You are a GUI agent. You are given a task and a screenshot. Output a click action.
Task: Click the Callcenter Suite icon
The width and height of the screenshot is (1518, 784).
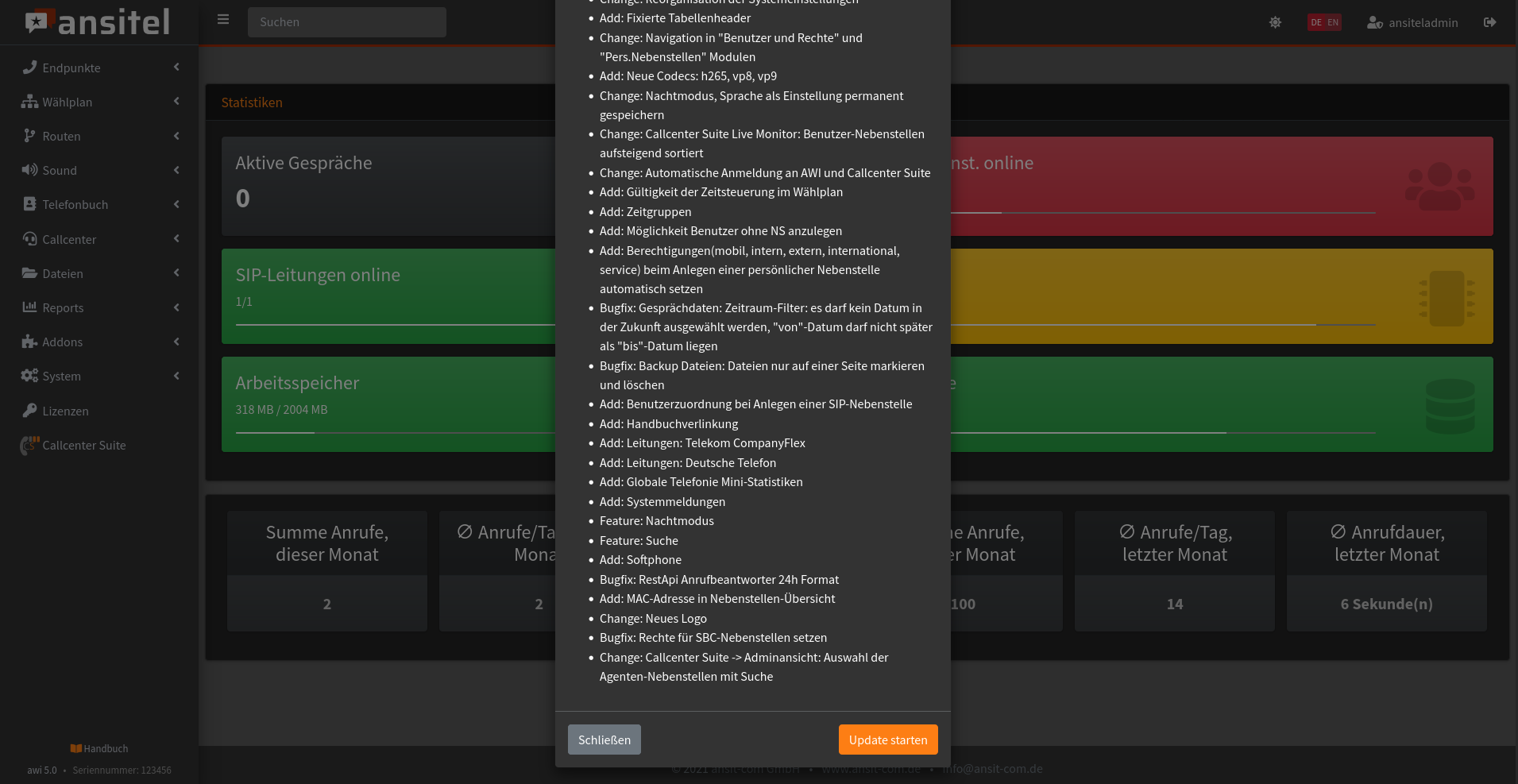(x=29, y=445)
